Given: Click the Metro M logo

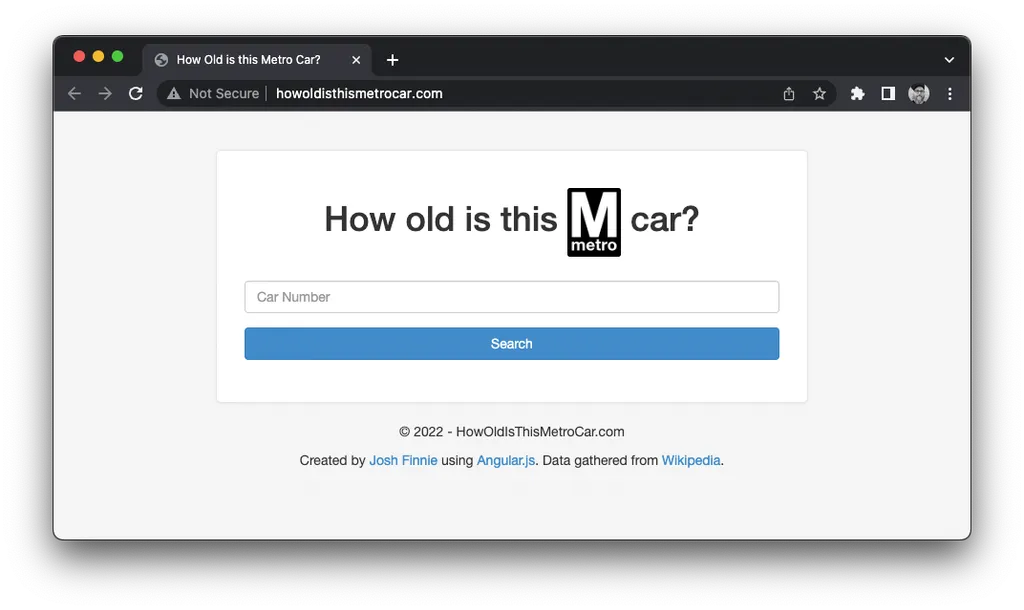Looking at the screenshot, I should coord(594,222).
